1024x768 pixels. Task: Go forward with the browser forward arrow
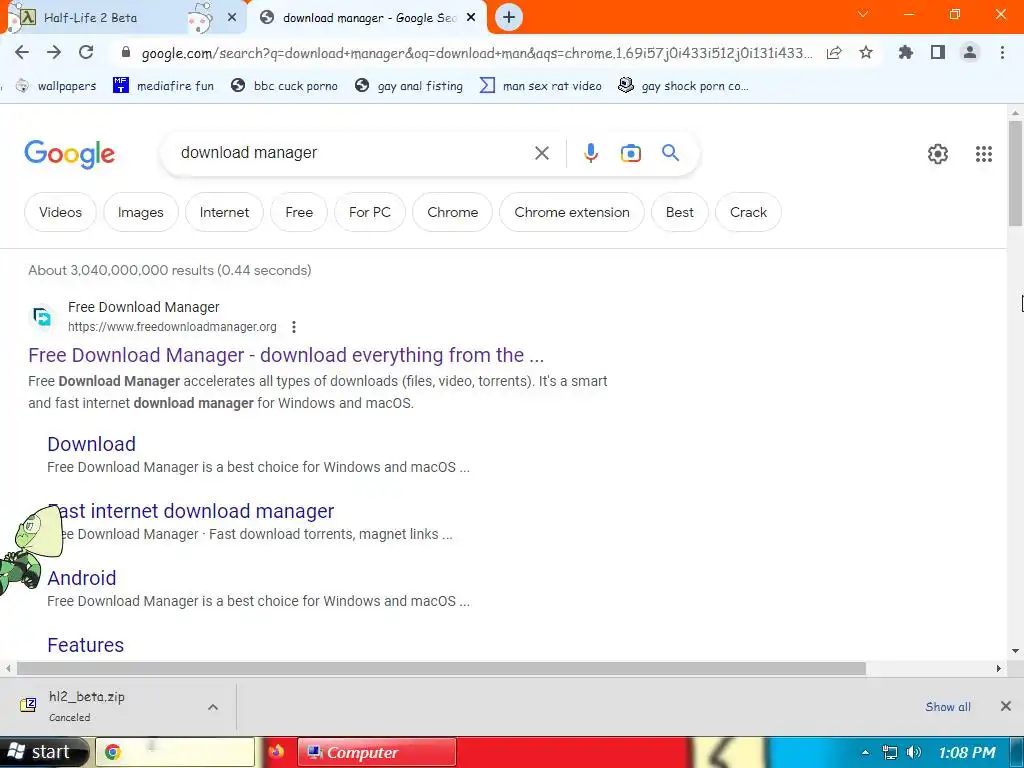[x=54, y=53]
